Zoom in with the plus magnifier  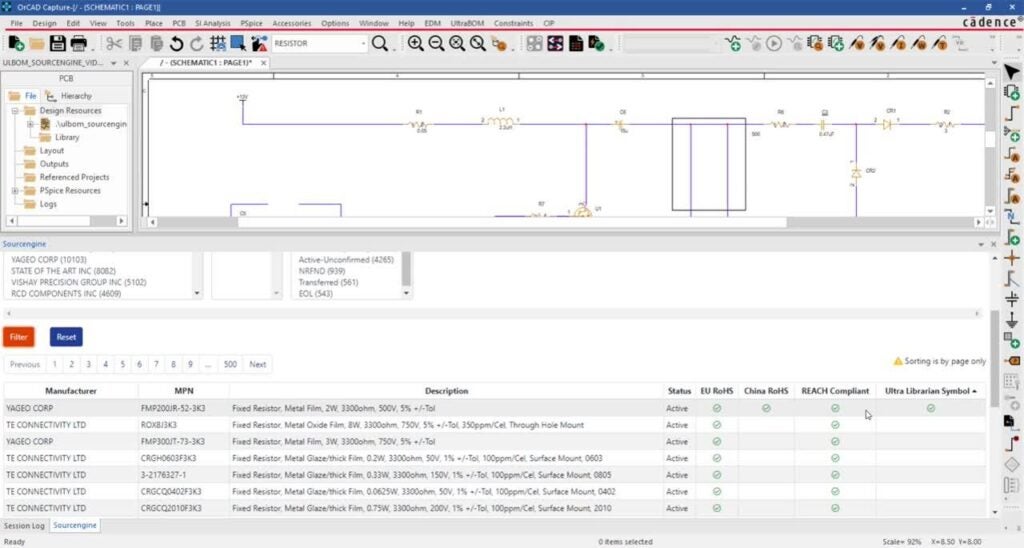pyautogui.click(x=415, y=44)
